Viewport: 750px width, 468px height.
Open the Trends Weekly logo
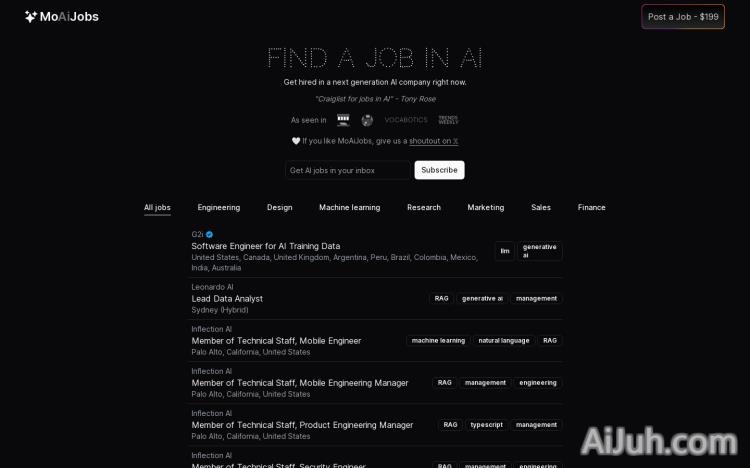coord(448,120)
